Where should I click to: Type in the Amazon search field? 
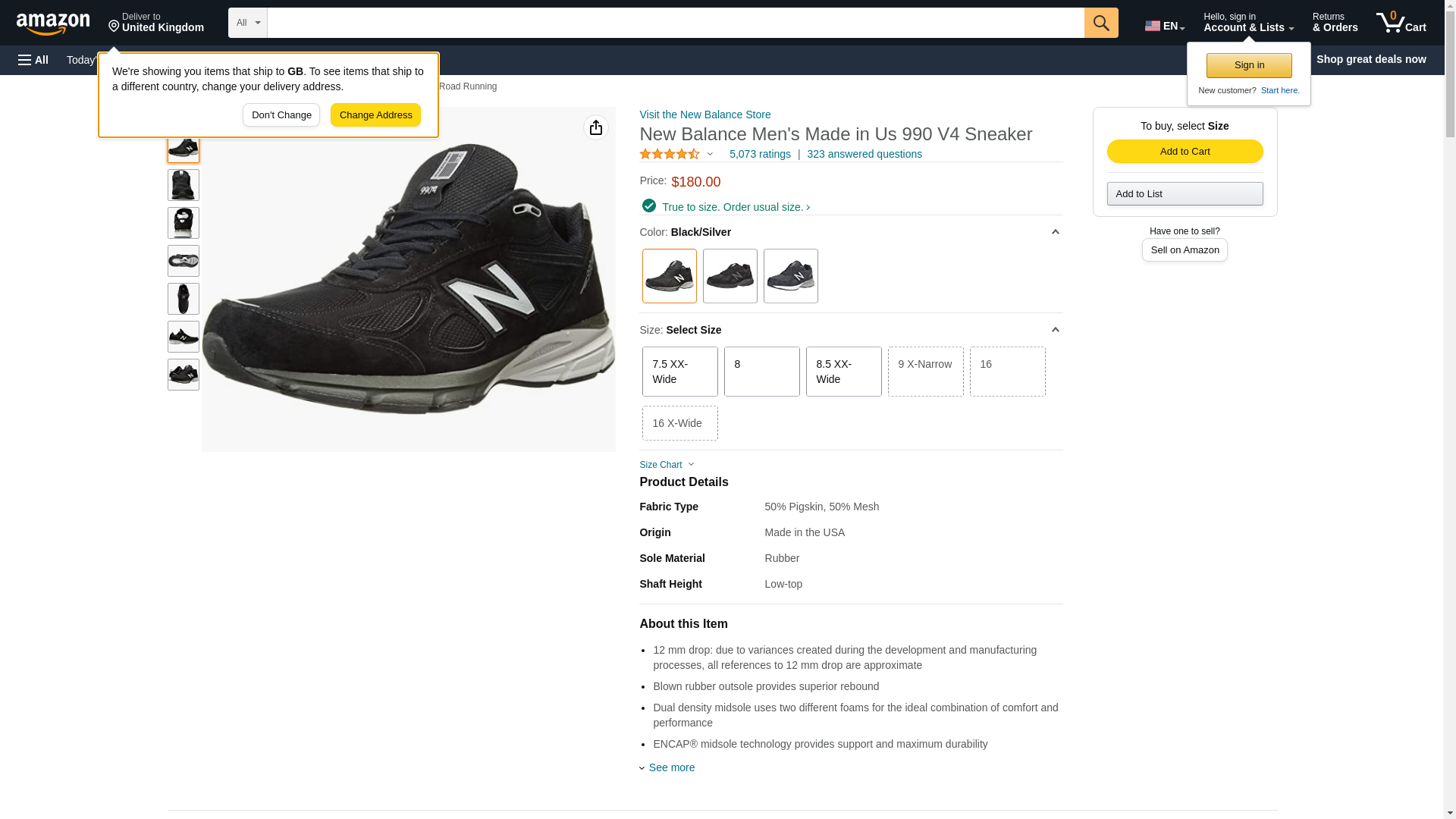[x=675, y=23]
